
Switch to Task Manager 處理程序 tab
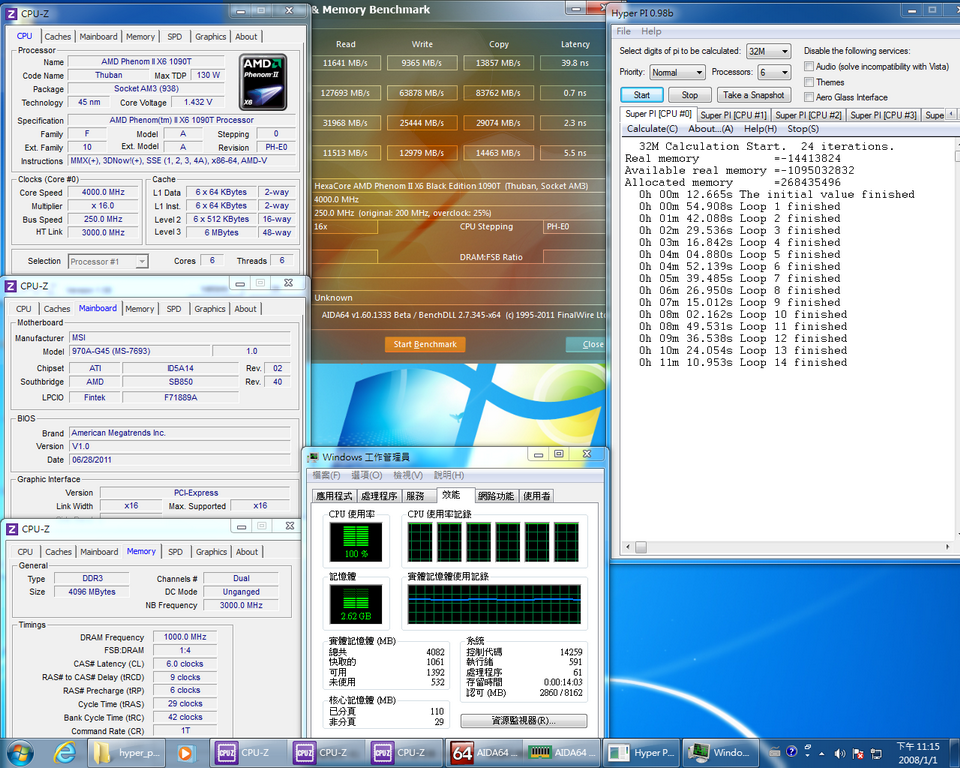point(379,496)
